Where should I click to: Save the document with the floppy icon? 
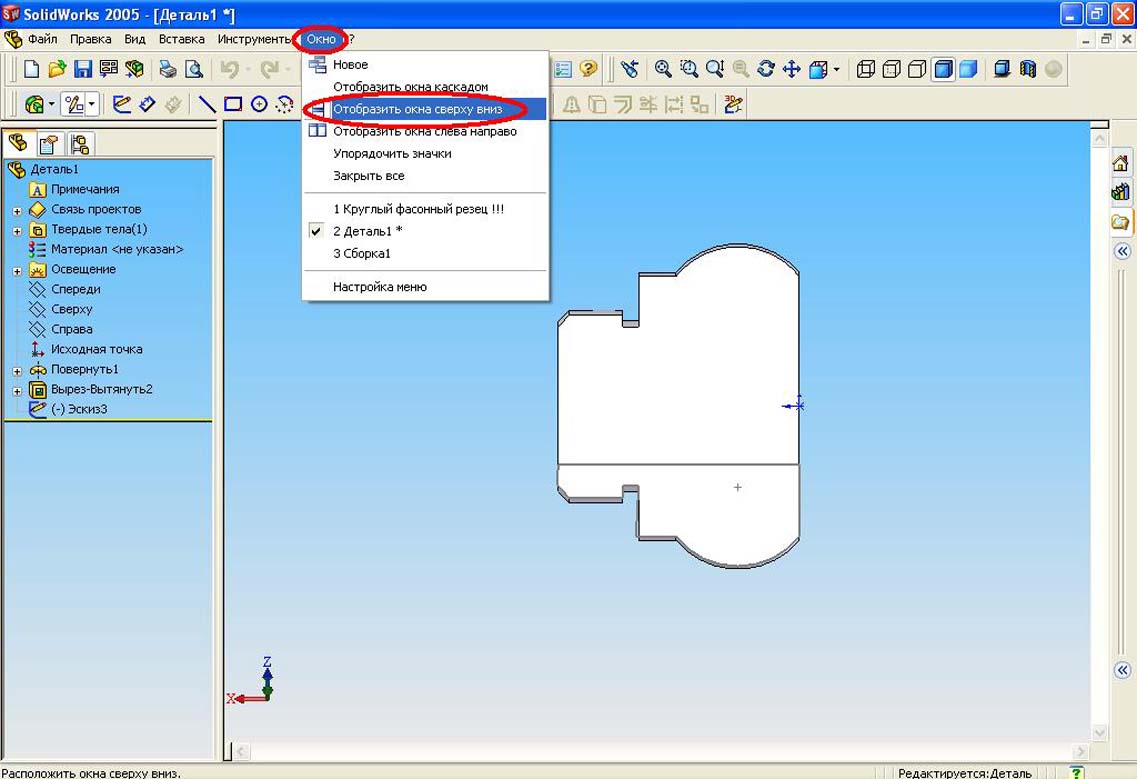(x=83, y=69)
